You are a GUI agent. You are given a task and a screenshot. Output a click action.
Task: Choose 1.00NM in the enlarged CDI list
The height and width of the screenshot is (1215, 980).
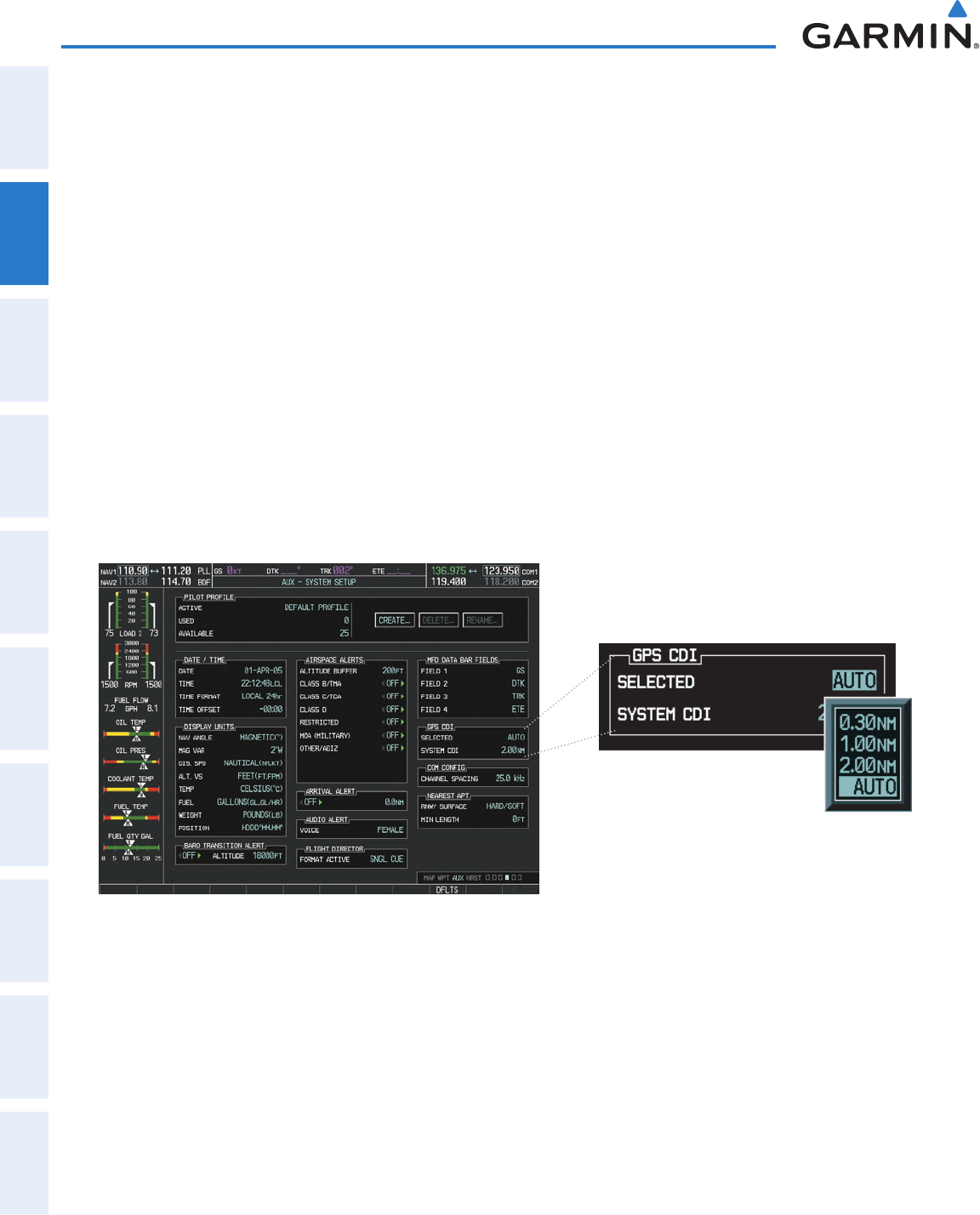tap(867, 744)
